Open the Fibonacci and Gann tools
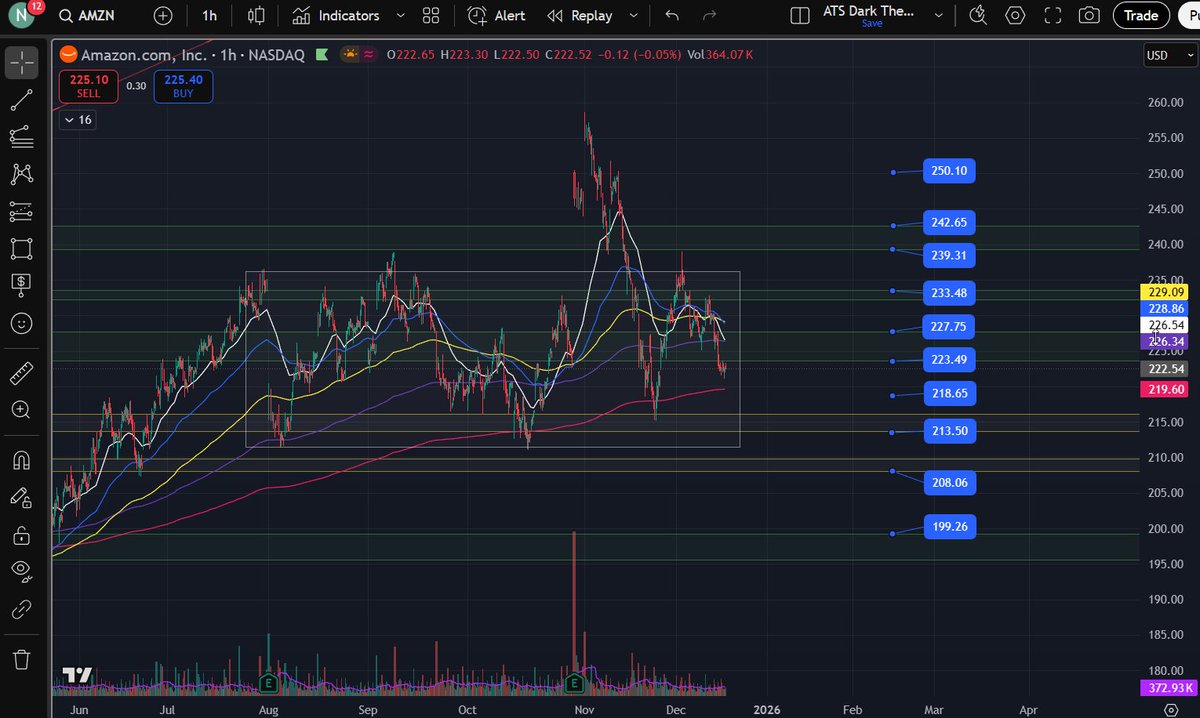The width and height of the screenshot is (1200, 718). 21,137
